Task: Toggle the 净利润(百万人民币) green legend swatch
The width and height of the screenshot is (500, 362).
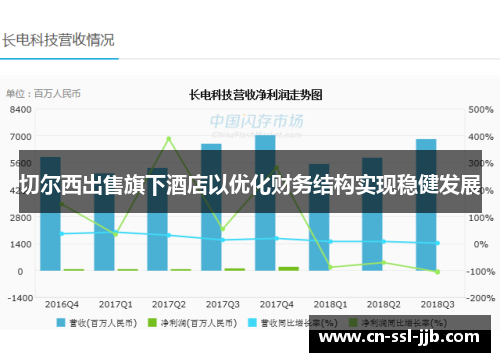Action: point(152,323)
